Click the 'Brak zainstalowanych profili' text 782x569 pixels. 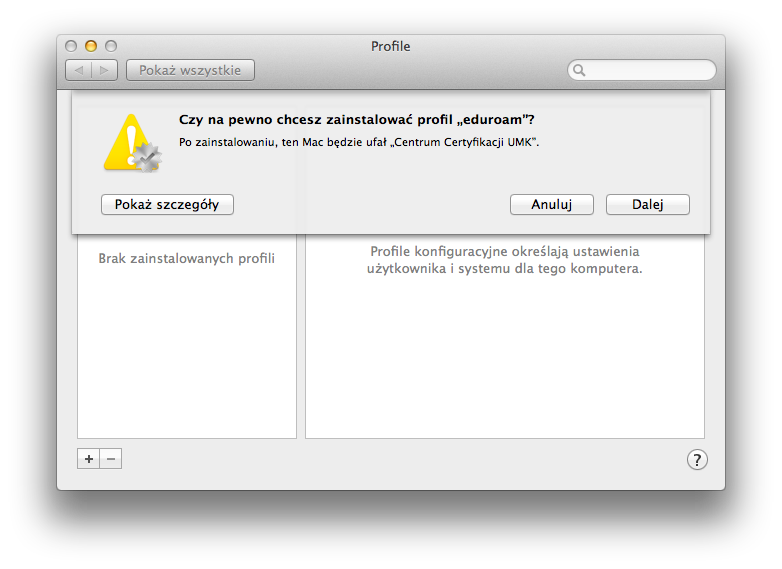tap(187, 258)
